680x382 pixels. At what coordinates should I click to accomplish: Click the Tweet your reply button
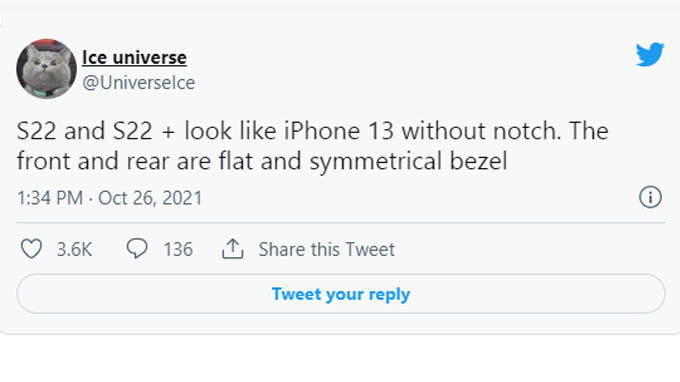coord(341,294)
